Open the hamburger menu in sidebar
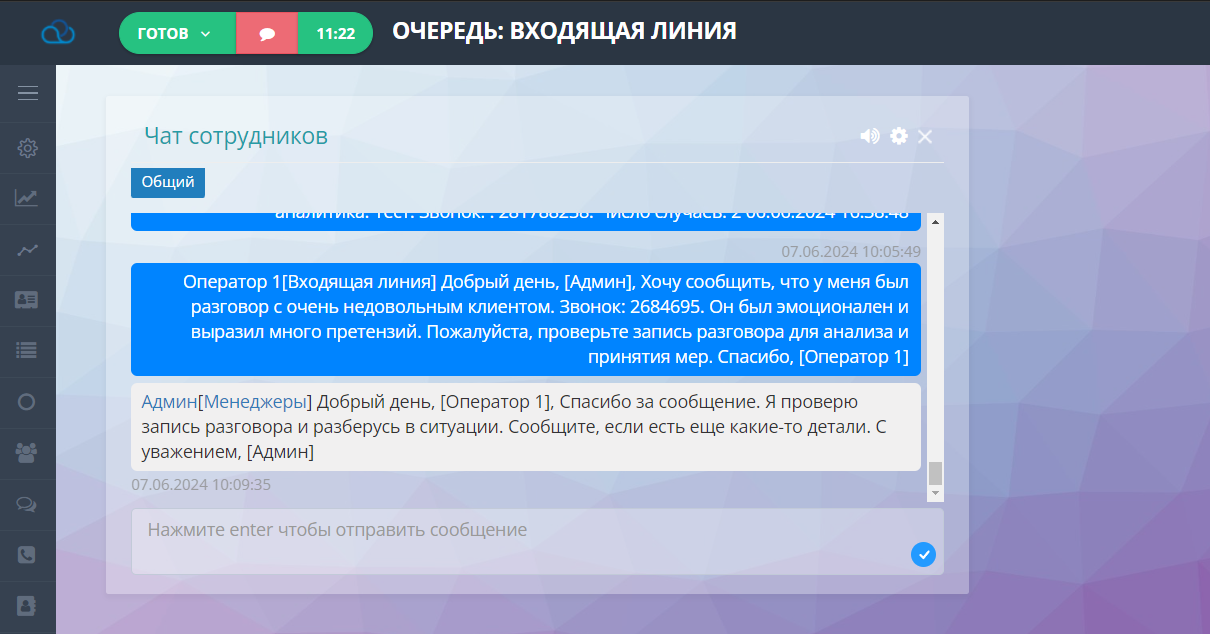Screen dimensions: 1210x634 (x=28, y=93)
